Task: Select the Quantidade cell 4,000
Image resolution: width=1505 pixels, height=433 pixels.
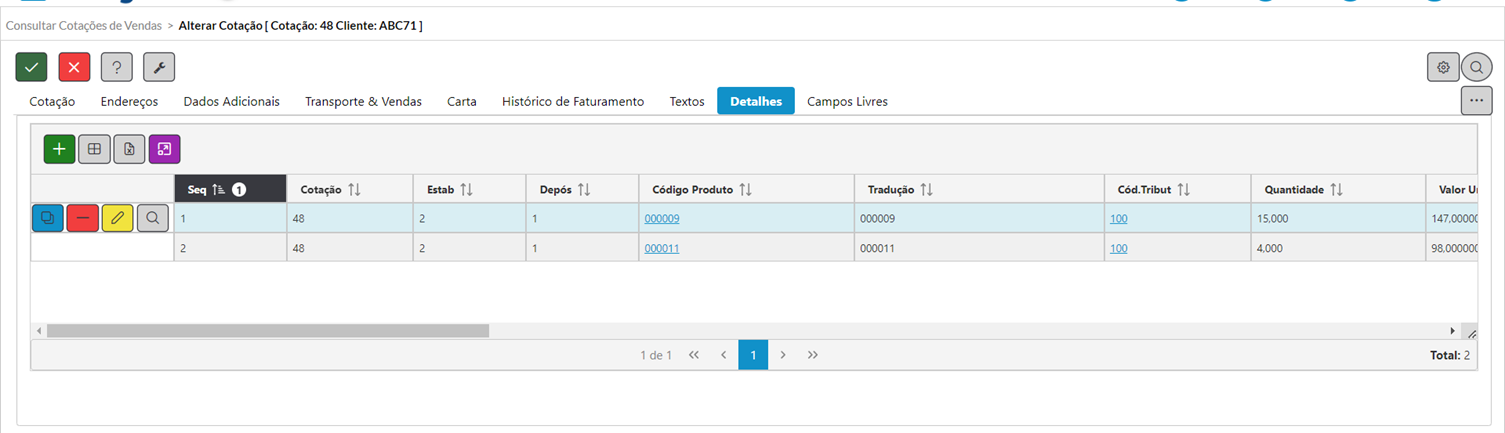Action: click(x=1338, y=248)
